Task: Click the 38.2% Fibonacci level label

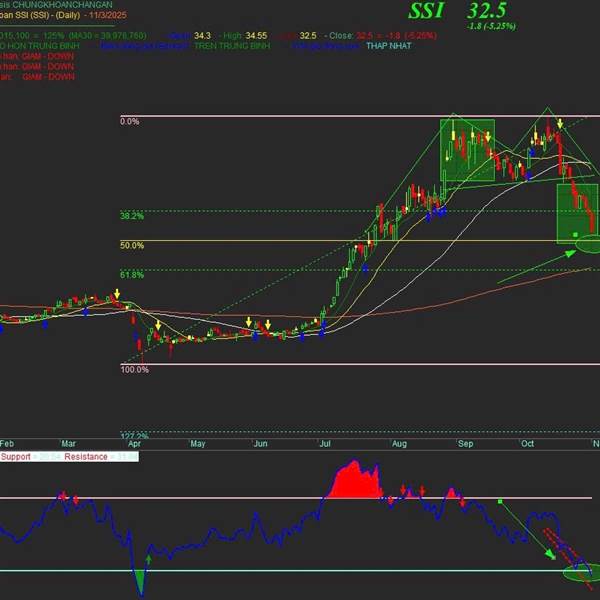Action: tap(132, 216)
